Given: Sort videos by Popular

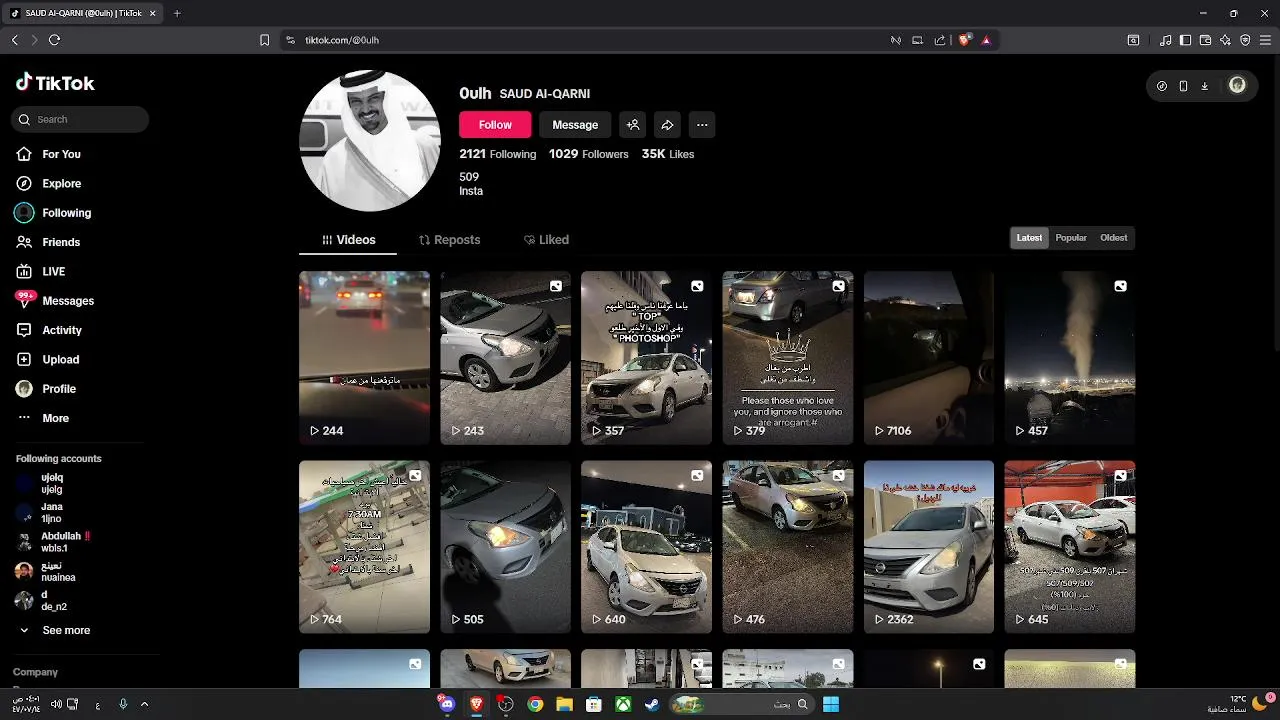Looking at the screenshot, I should [x=1071, y=238].
